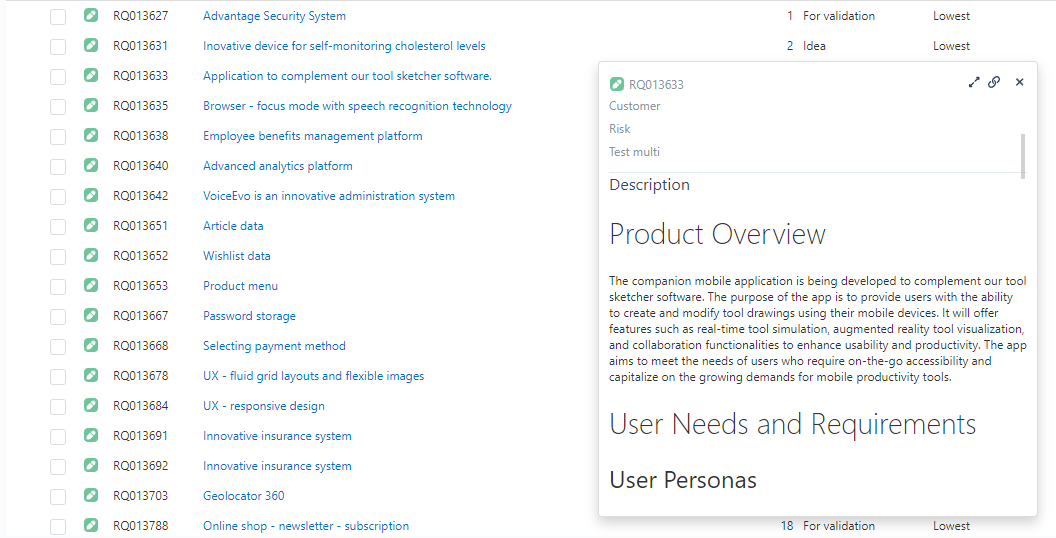1056x538 pixels.
Task: Open Advantage Security System requirement
Action: [274, 16]
